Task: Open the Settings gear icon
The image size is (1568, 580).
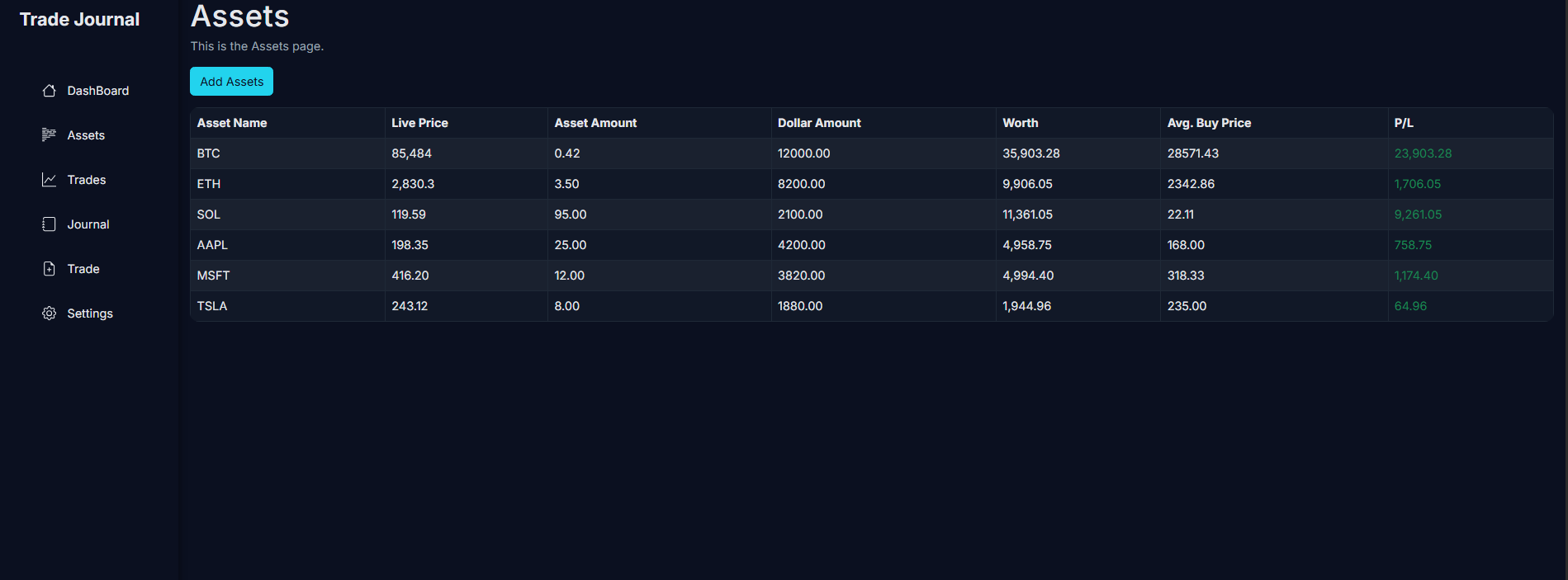Action: (50, 313)
